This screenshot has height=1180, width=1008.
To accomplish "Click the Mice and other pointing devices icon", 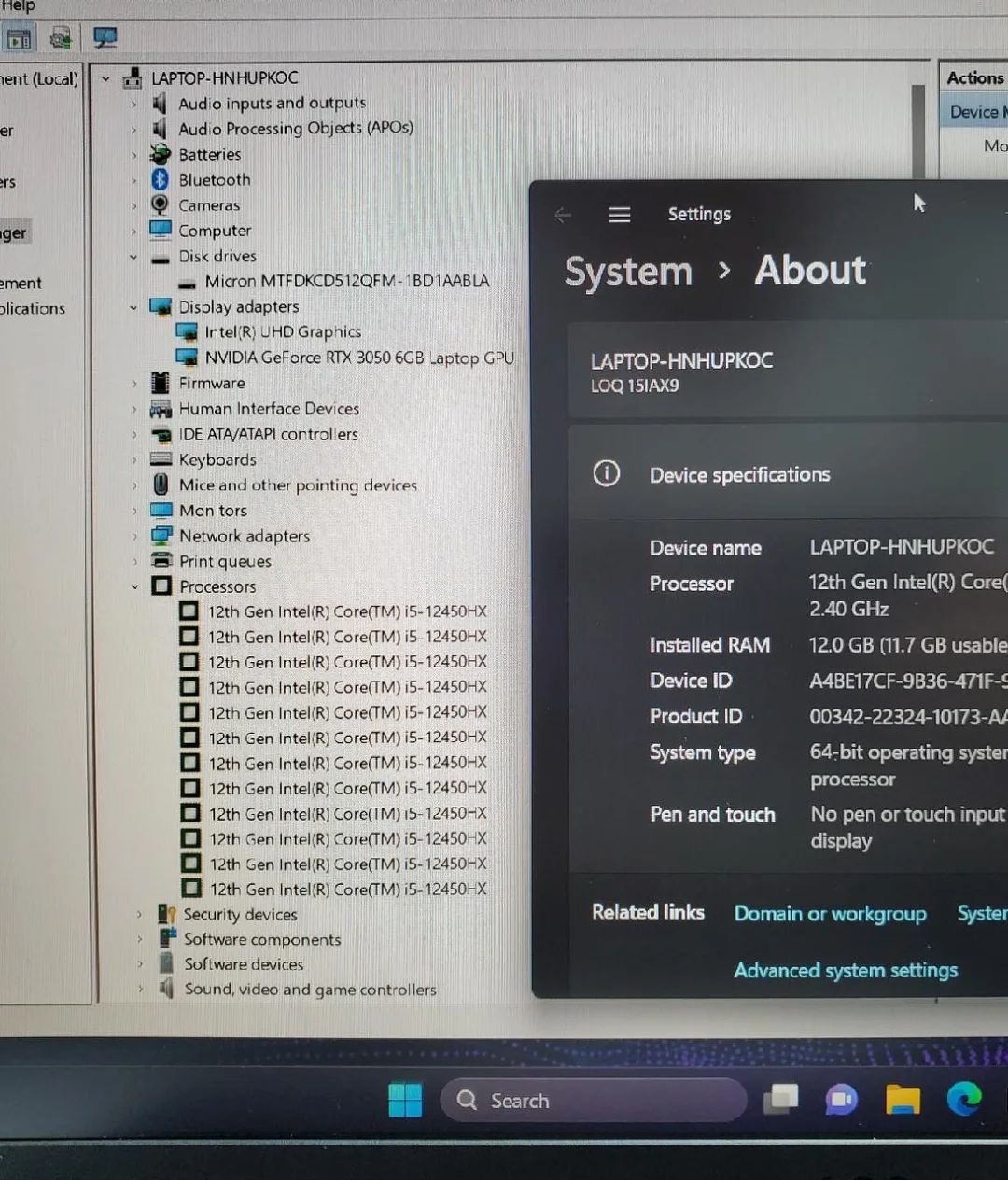I will 161,485.
